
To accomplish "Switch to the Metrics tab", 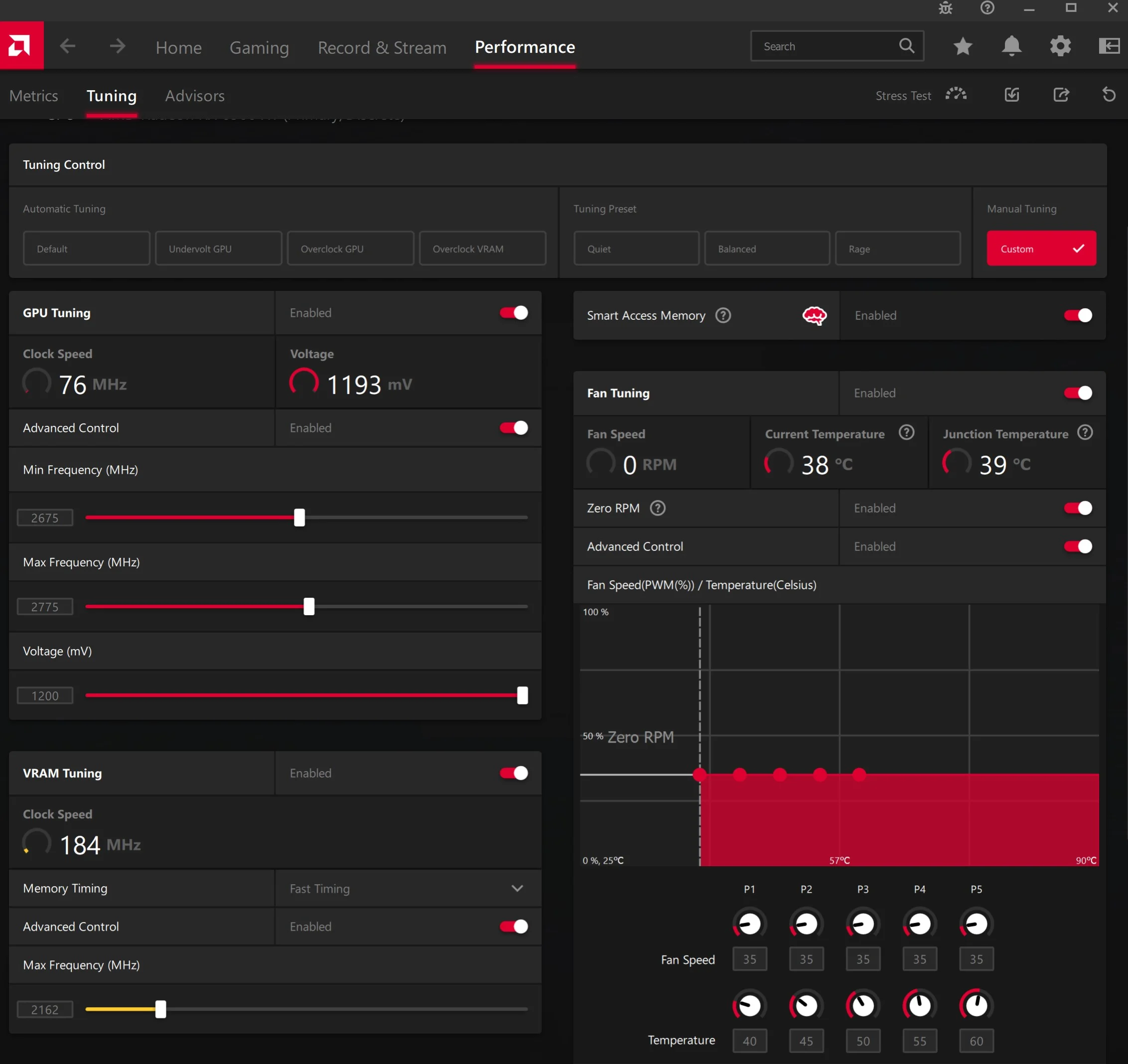I will (33, 96).
